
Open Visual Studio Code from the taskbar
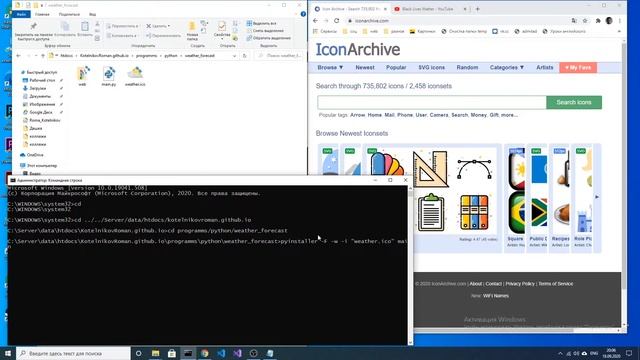pyautogui.click(x=221, y=353)
